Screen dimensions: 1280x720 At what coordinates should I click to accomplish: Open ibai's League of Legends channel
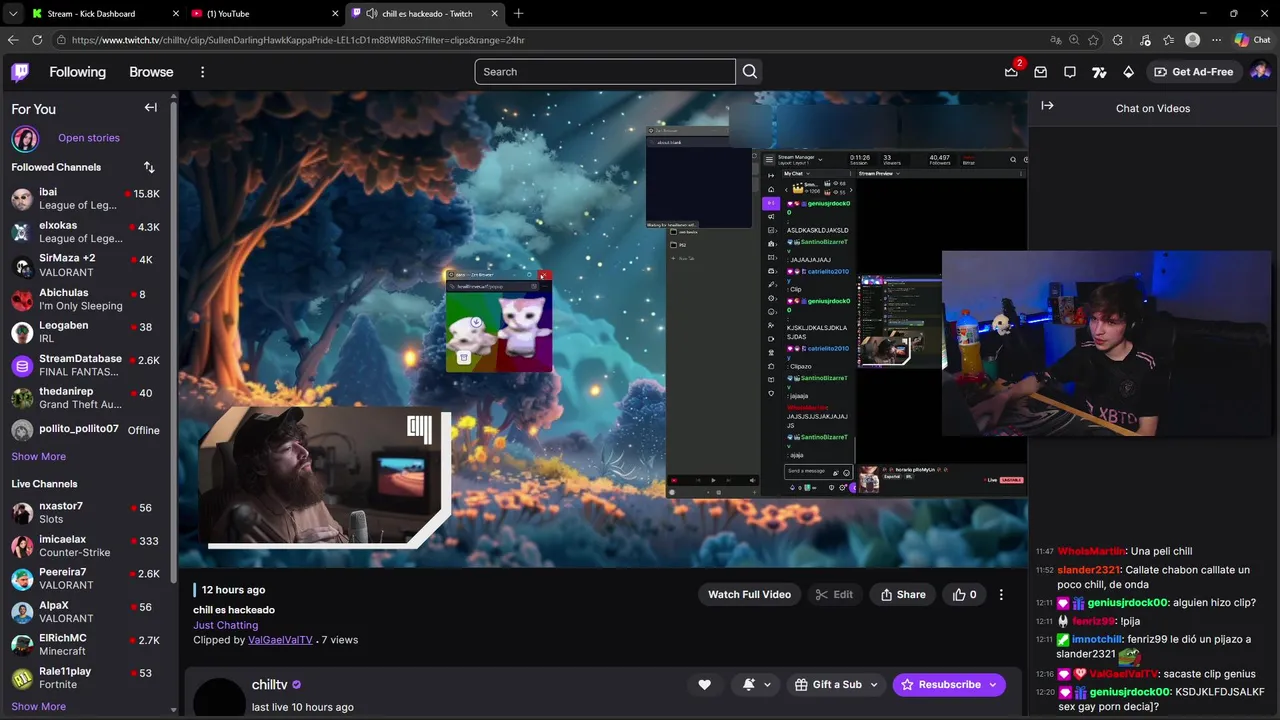[x=86, y=198]
